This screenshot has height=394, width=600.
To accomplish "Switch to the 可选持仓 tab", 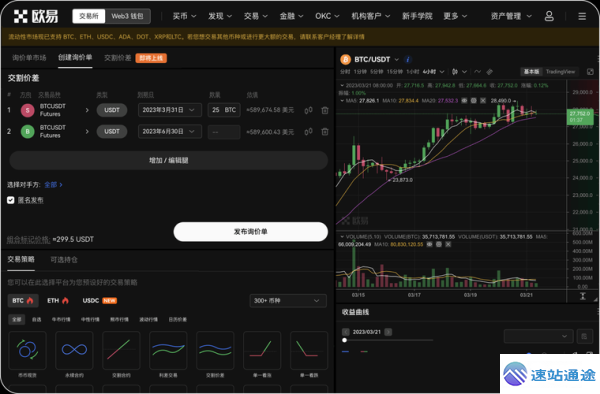I will tap(64, 260).
